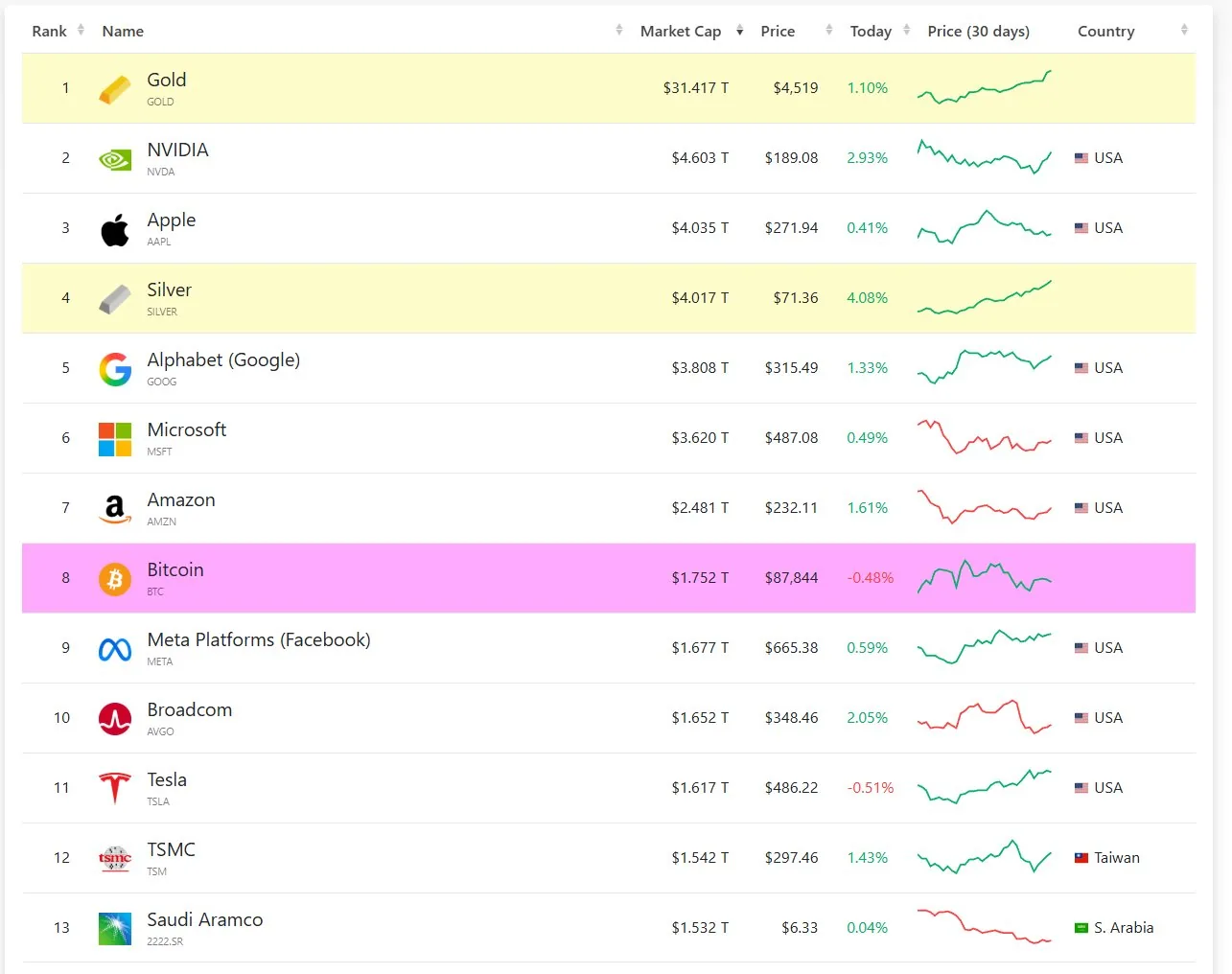Click Broadcom's 2.05% change value
Image resolution: width=1232 pixels, height=974 pixels.
(x=868, y=718)
